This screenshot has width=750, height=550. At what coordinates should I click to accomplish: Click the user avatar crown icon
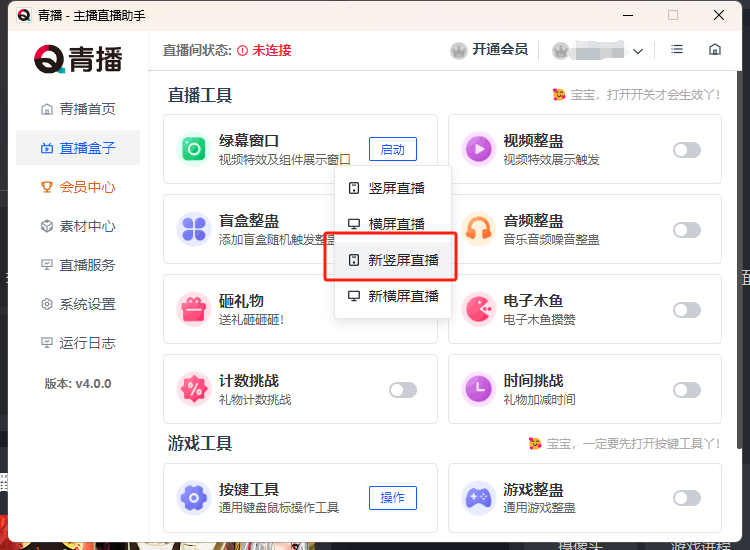click(561, 50)
